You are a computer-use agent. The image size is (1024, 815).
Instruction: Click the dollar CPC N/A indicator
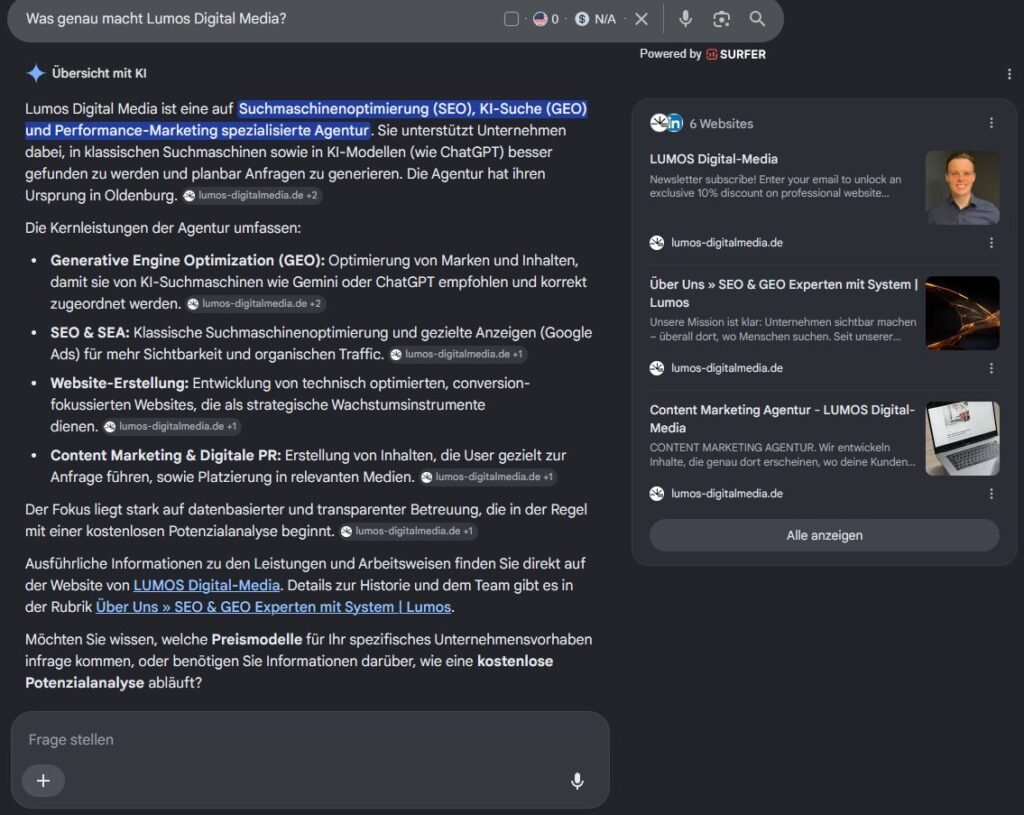coord(596,19)
